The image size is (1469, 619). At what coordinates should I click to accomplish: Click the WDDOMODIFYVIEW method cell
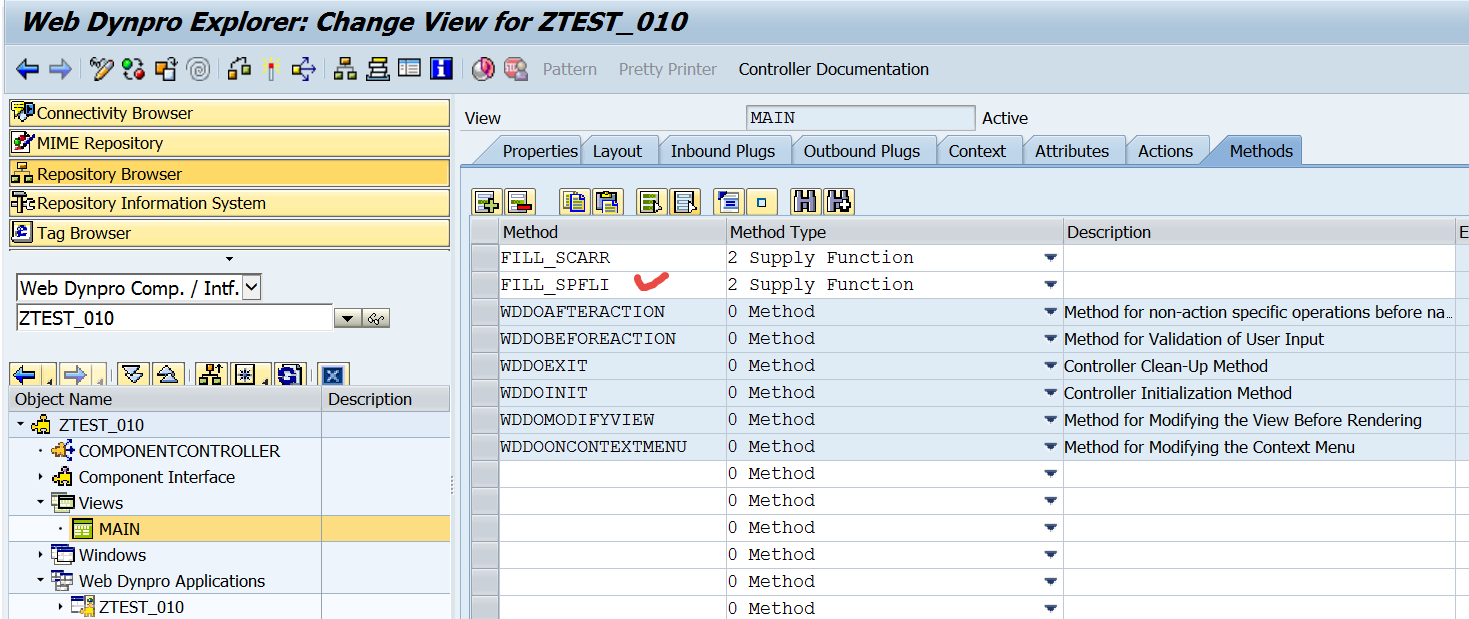tap(612, 420)
